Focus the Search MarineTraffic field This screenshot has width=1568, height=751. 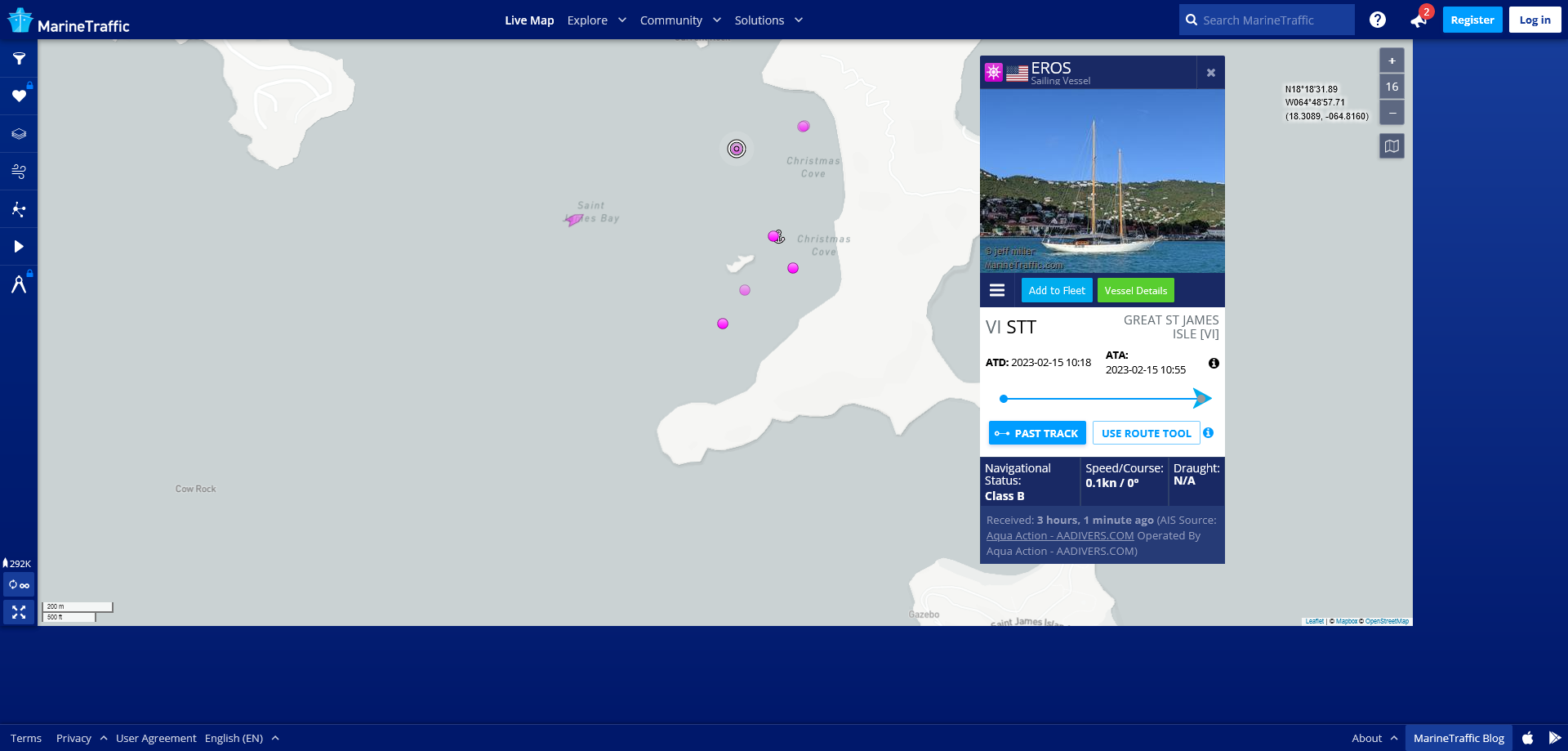[x=1267, y=20]
